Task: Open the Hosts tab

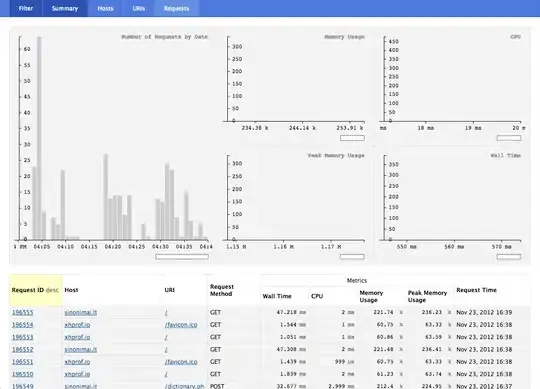Action: (x=105, y=8)
